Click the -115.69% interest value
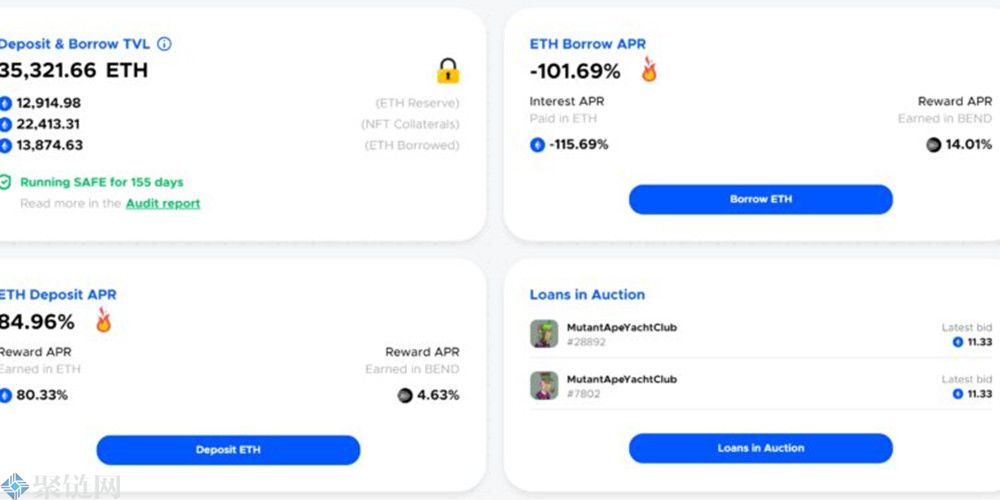Viewport: 1000px width, 500px height. pos(579,145)
